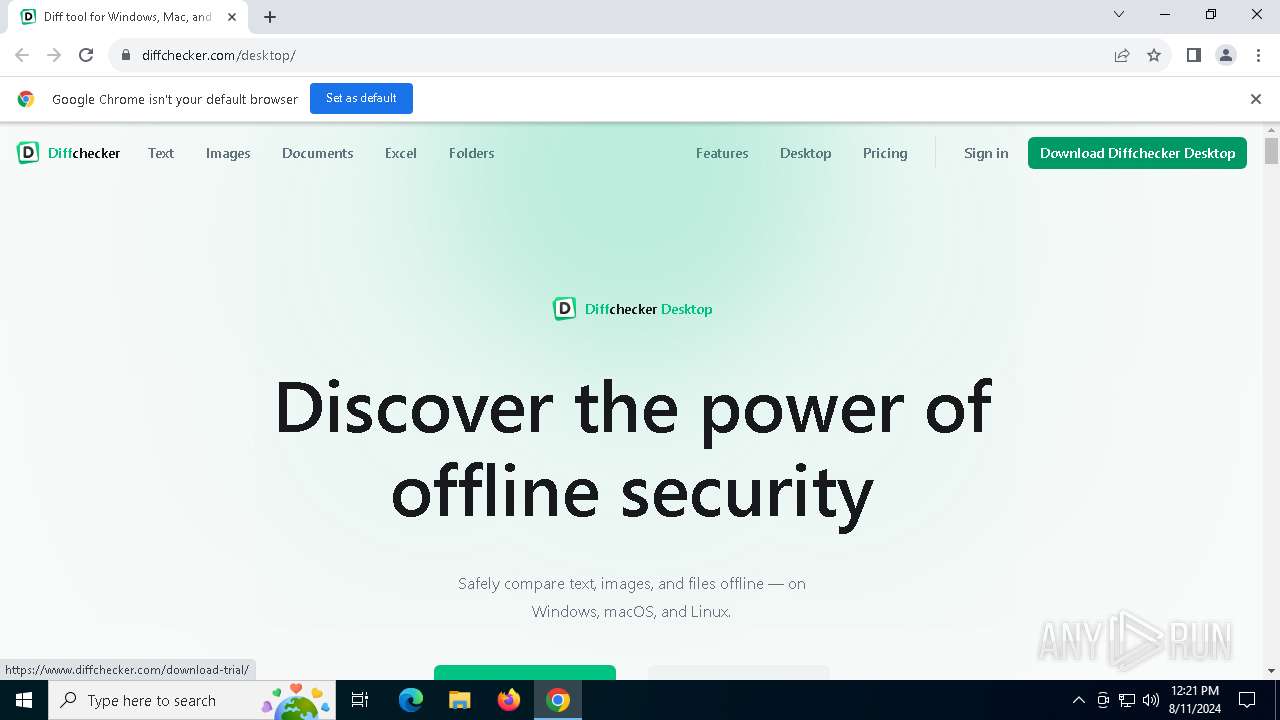This screenshot has width=1280, height=720.
Task: Click the Diffchecker Desktop logo in hero
Action: click(x=633, y=309)
